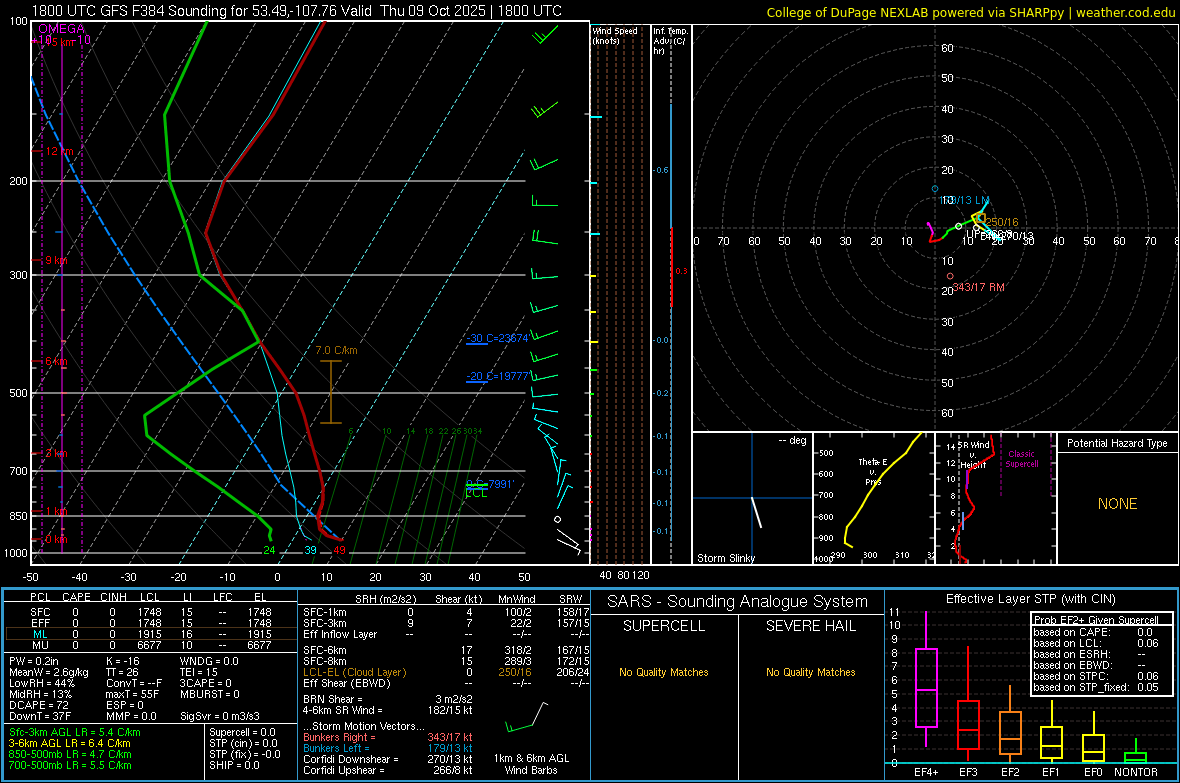Screen dimensions: 1180x783
Task: Click the "K = -16" index value
Action: 122,661
